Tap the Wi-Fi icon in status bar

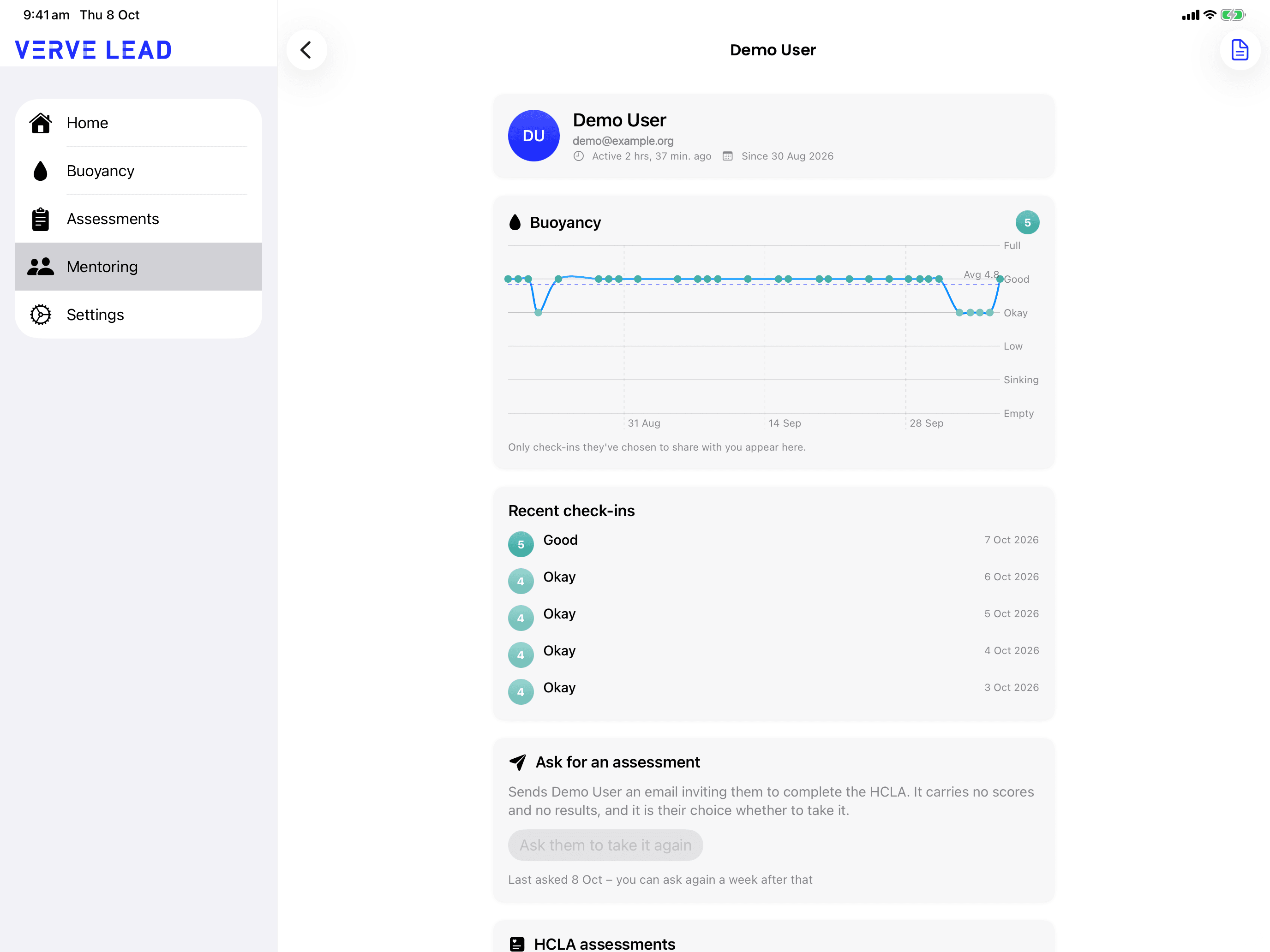click(1209, 15)
